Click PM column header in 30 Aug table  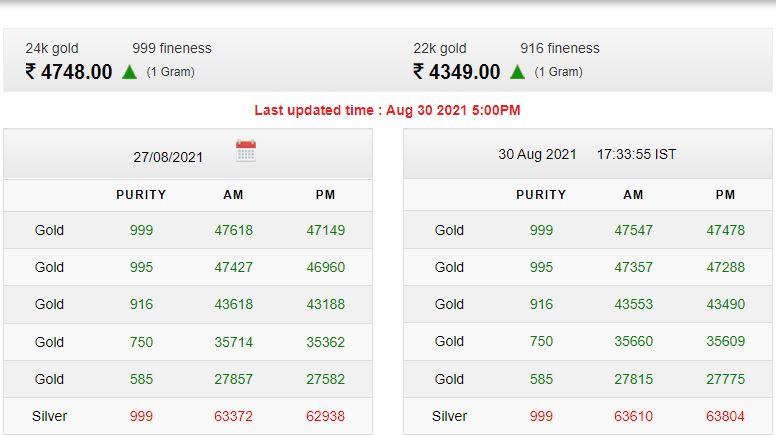coord(725,195)
